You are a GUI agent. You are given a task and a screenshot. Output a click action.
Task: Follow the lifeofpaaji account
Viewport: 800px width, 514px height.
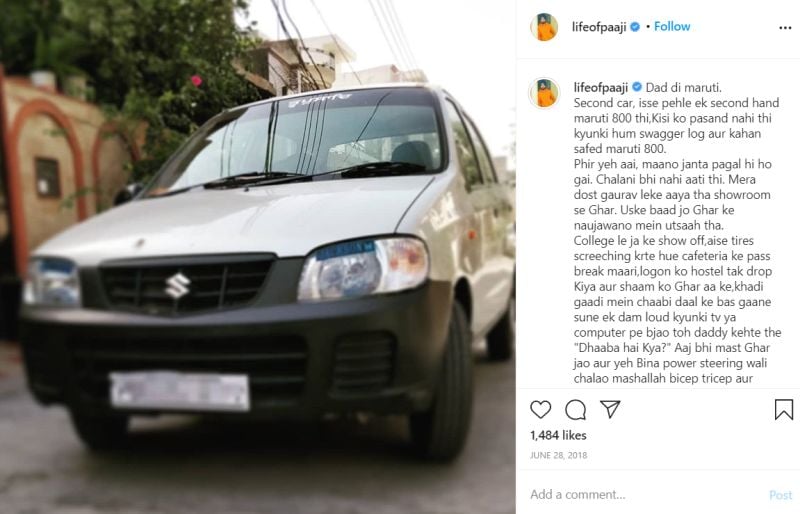coord(672,27)
